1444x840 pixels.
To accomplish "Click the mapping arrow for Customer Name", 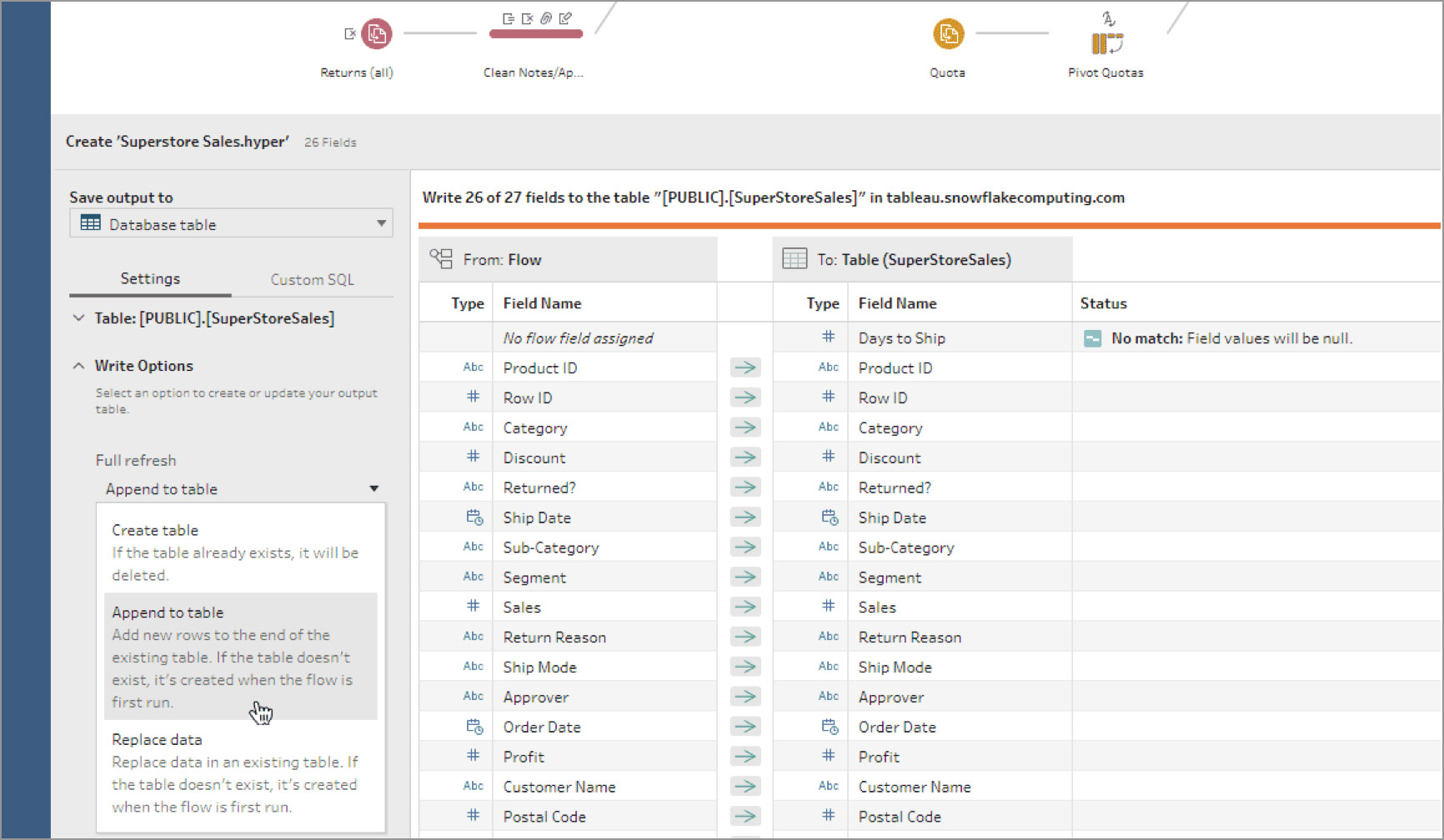I will (x=745, y=787).
